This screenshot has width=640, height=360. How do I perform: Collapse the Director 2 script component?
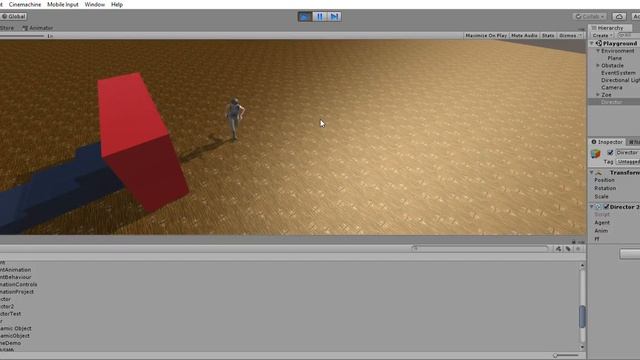(591, 207)
